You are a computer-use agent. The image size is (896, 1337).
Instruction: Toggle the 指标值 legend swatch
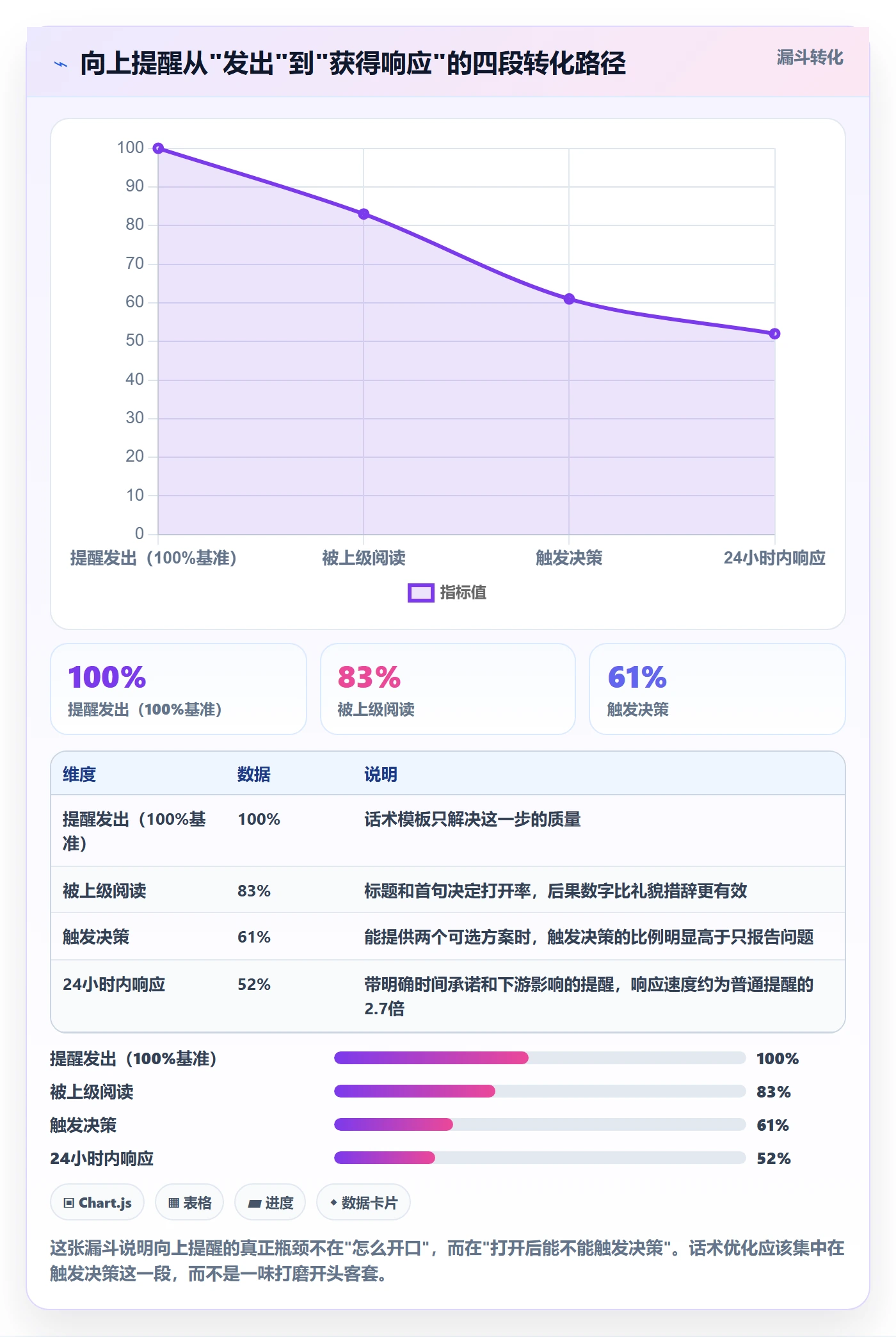421,593
